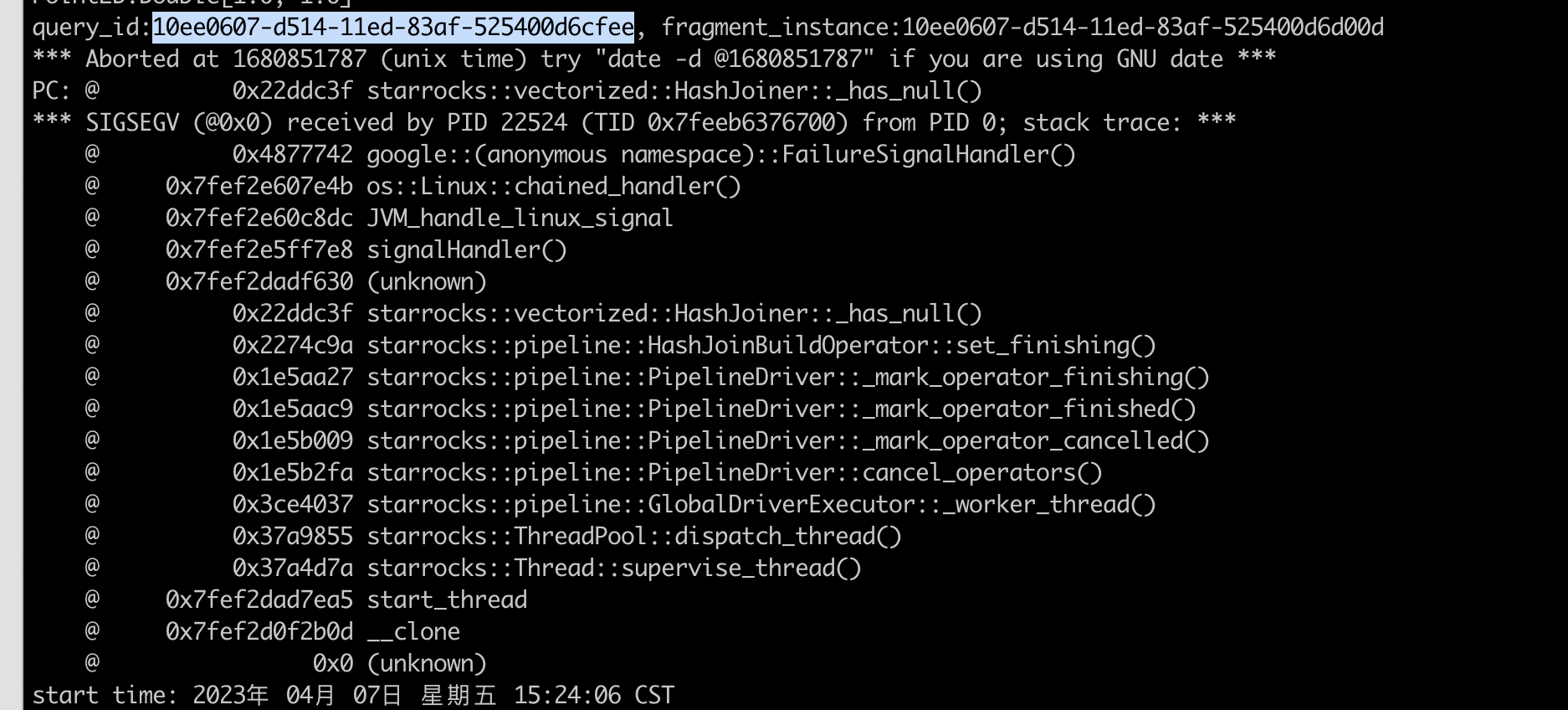The height and width of the screenshot is (710, 1568).
Task: Click the SIGSEGV PID 22524 text
Action: click(507, 123)
